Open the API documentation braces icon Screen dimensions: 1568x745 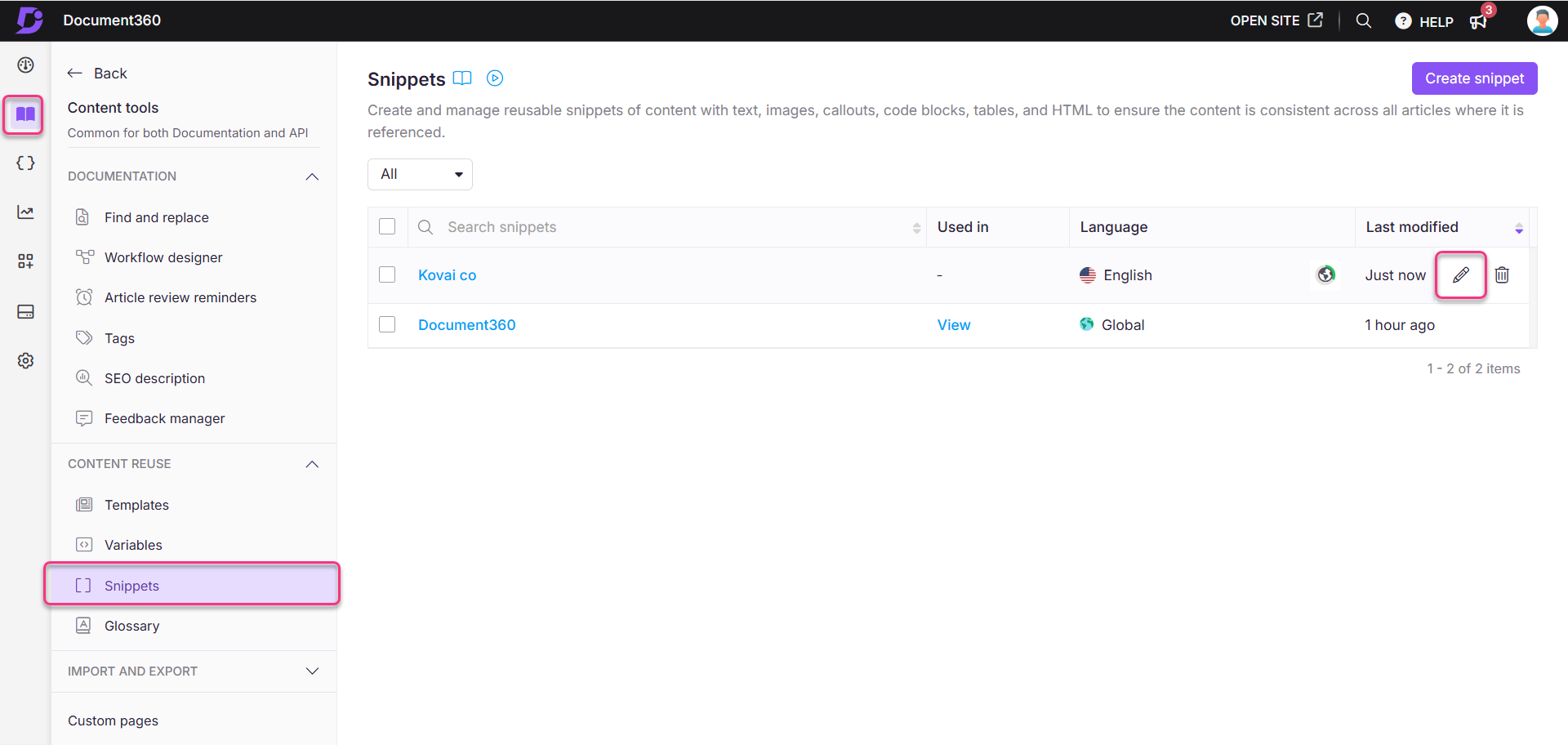click(x=25, y=163)
